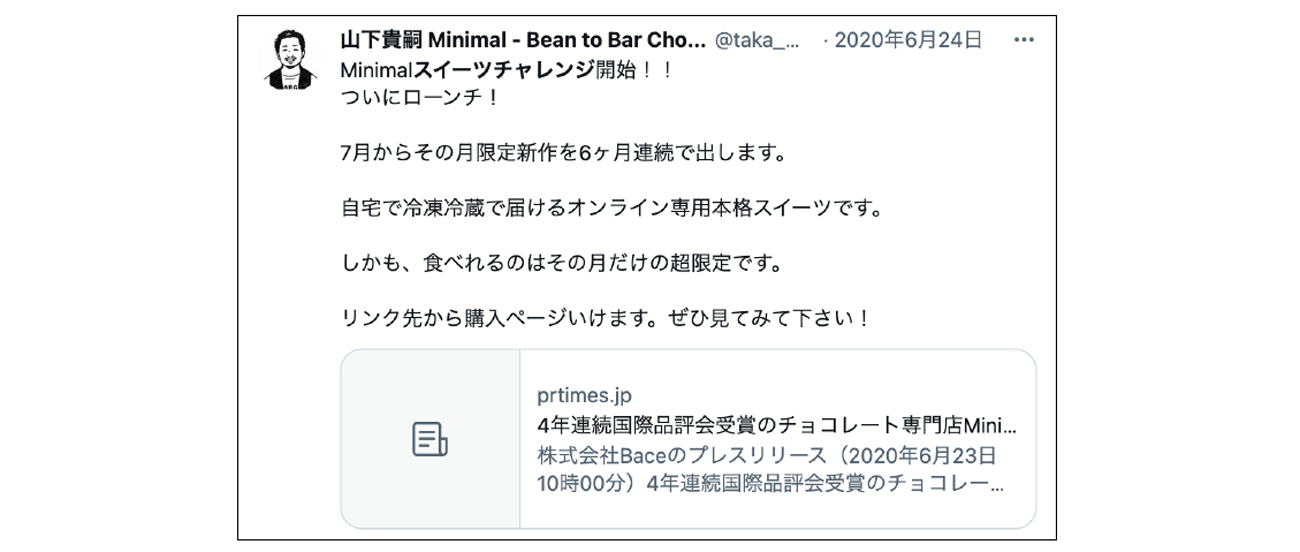Click card description 株式会社Baceのプレスリリース line
The height and width of the screenshot is (552, 1300).
[766, 456]
